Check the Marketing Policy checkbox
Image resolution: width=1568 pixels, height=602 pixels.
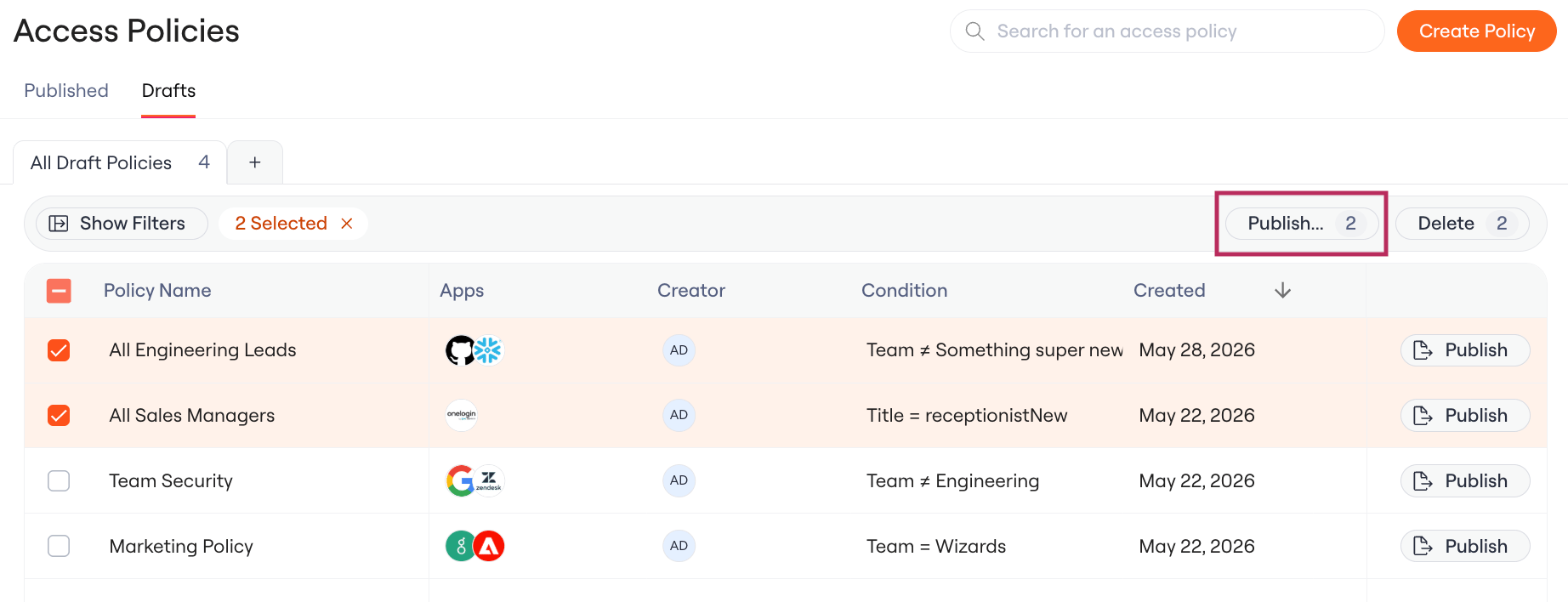point(59,546)
